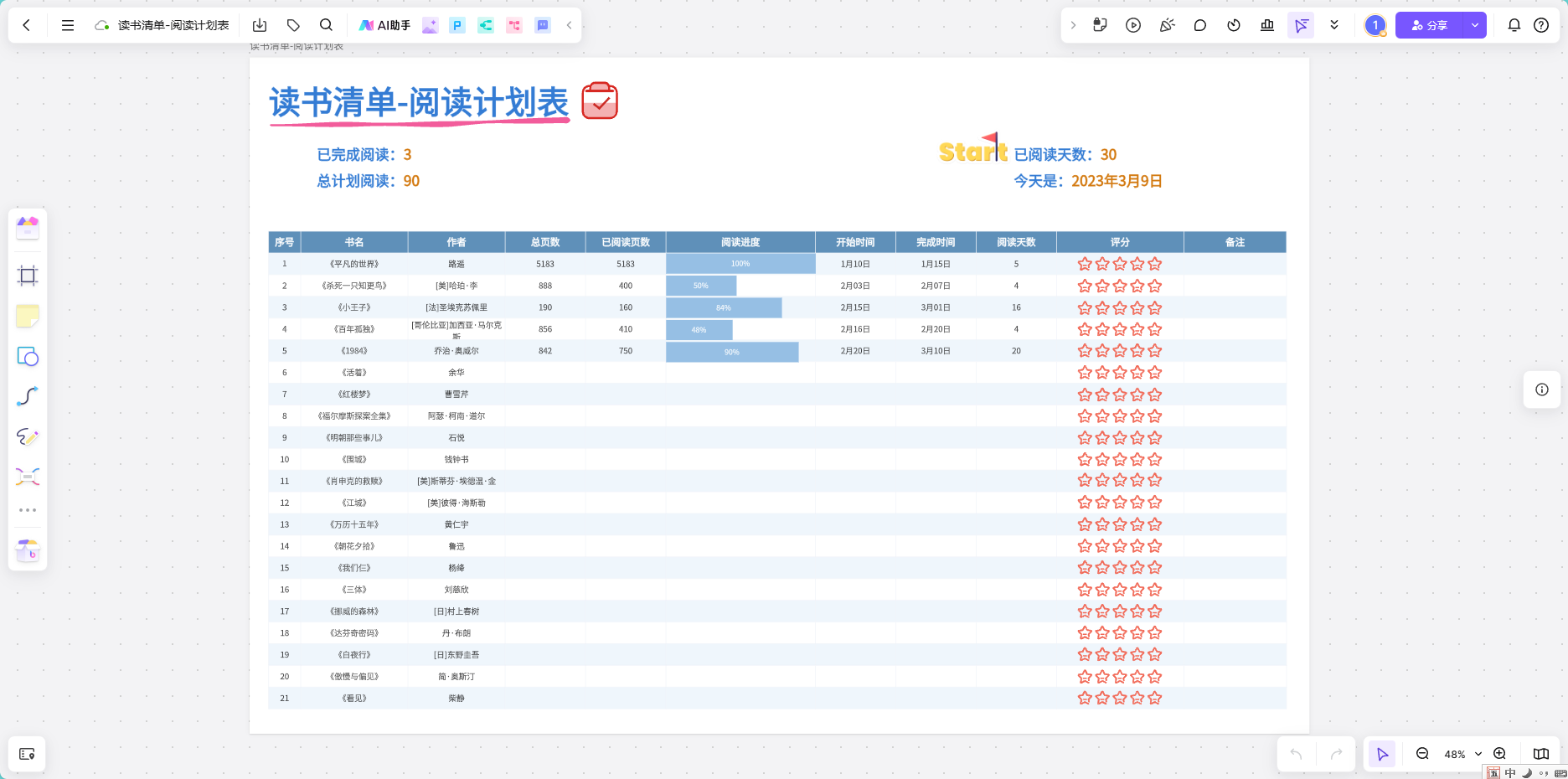Viewport: 1568px width, 779px height.
Task: Zoom out with the minus magnifier
Action: pos(1422,754)
